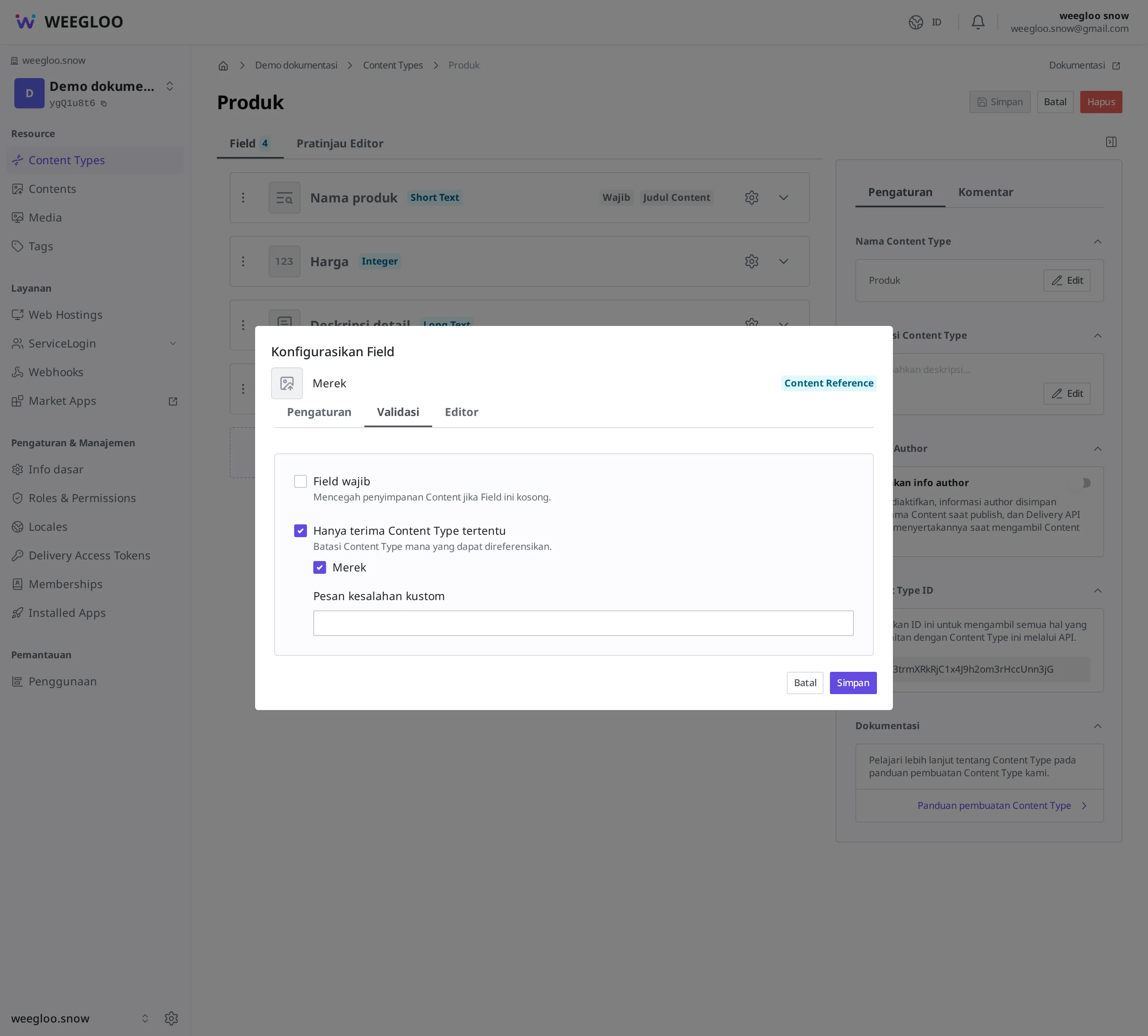Open Content Types in sidebar
The height and width of the screenshot is (1036, 1148).
[95, 161]
